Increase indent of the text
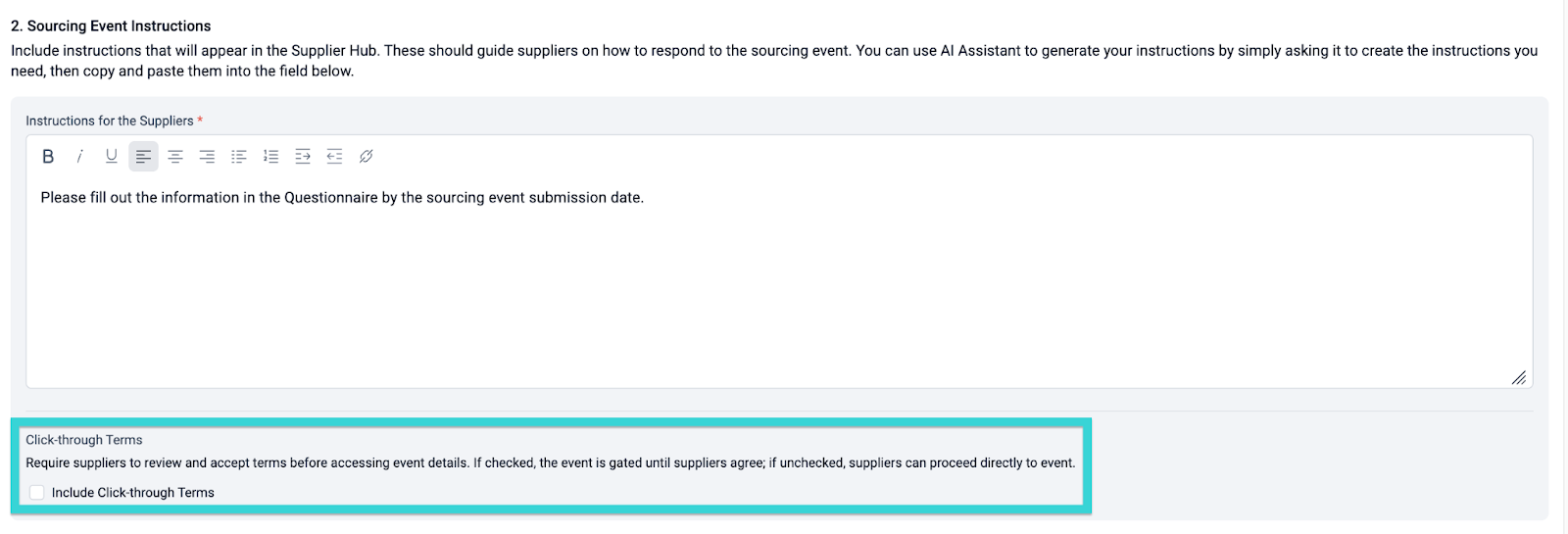1568x534 pixels. pos(303,157)
